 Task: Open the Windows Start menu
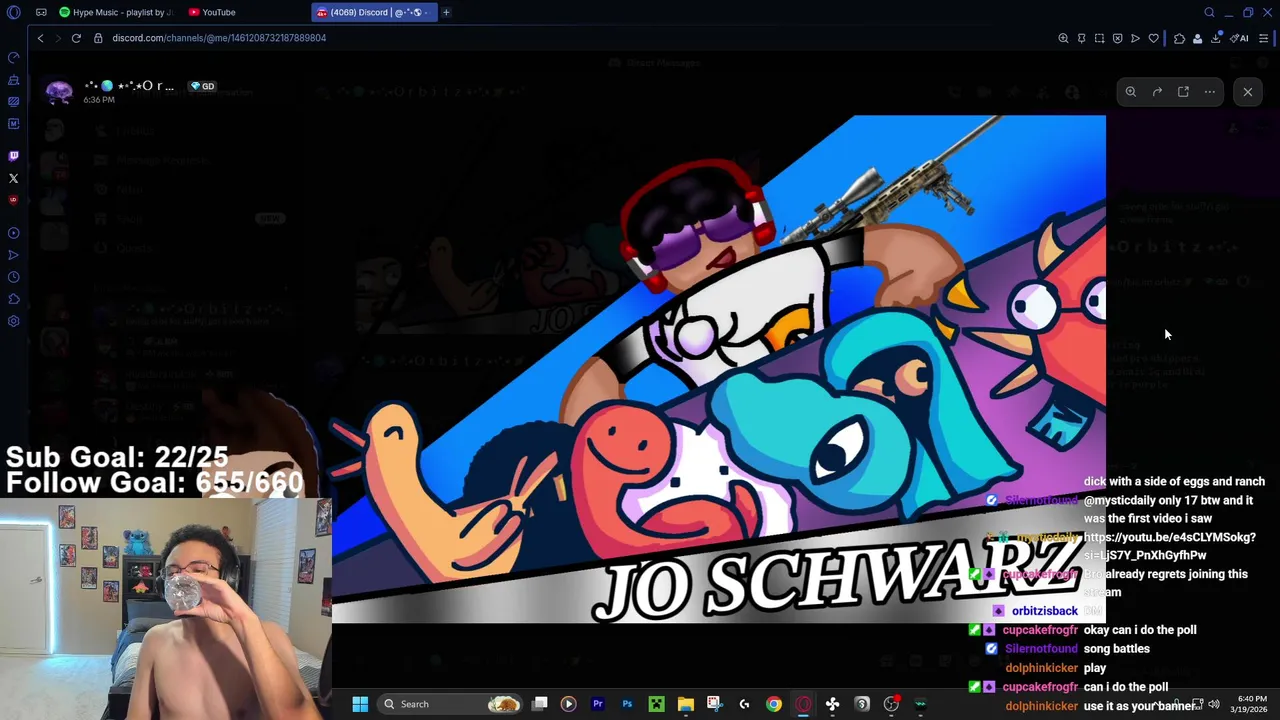point(360,704)
